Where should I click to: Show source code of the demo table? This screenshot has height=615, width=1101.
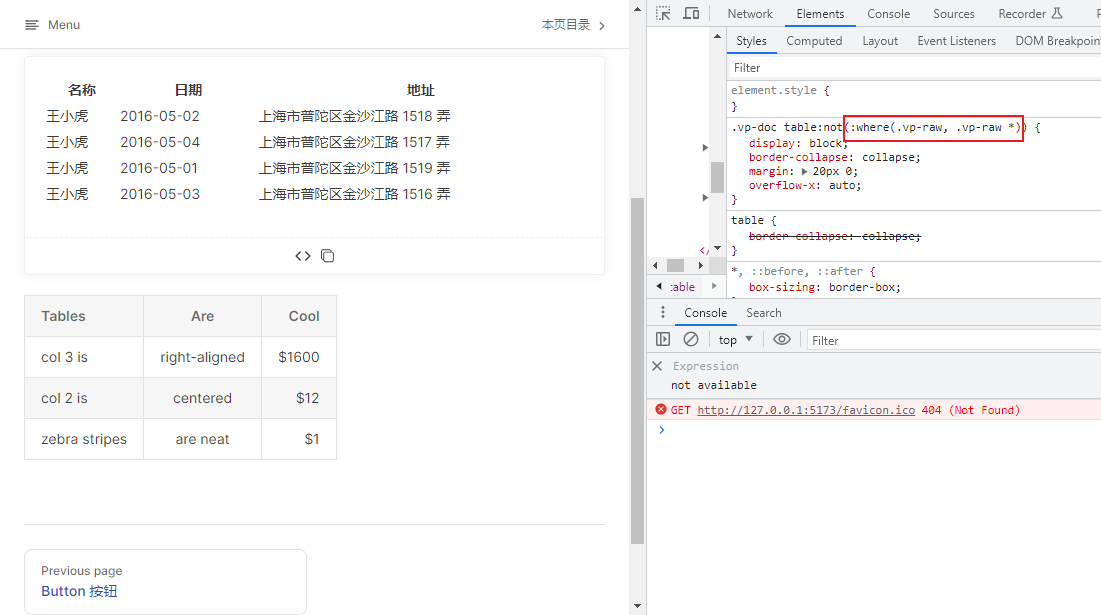coord(303,256)
